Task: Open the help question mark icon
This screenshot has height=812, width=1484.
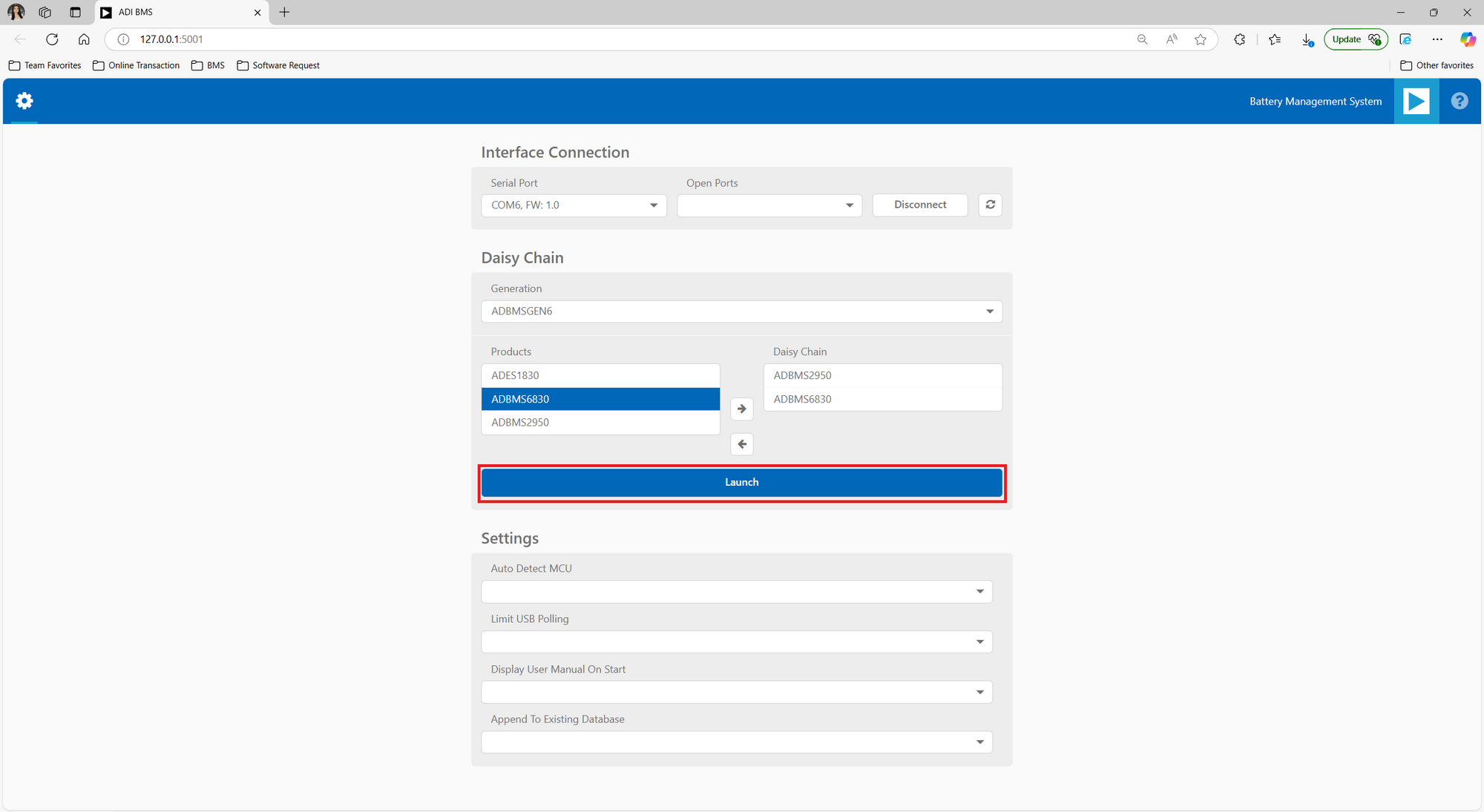Action: tap(1460, 101)
